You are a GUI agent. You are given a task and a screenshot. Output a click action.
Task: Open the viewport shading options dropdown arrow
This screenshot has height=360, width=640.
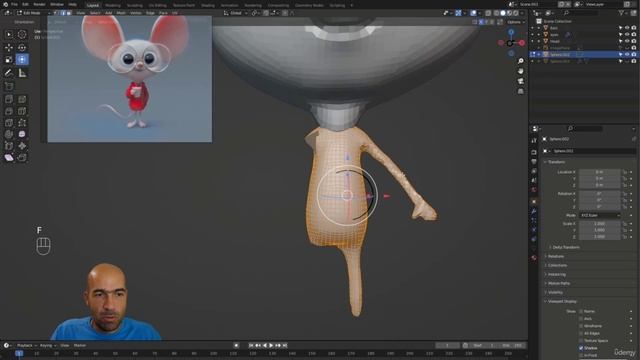tap(522, 13)
